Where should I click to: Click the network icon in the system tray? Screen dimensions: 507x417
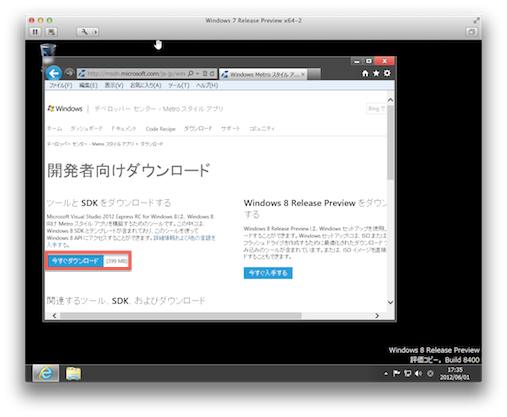[407, 374]
